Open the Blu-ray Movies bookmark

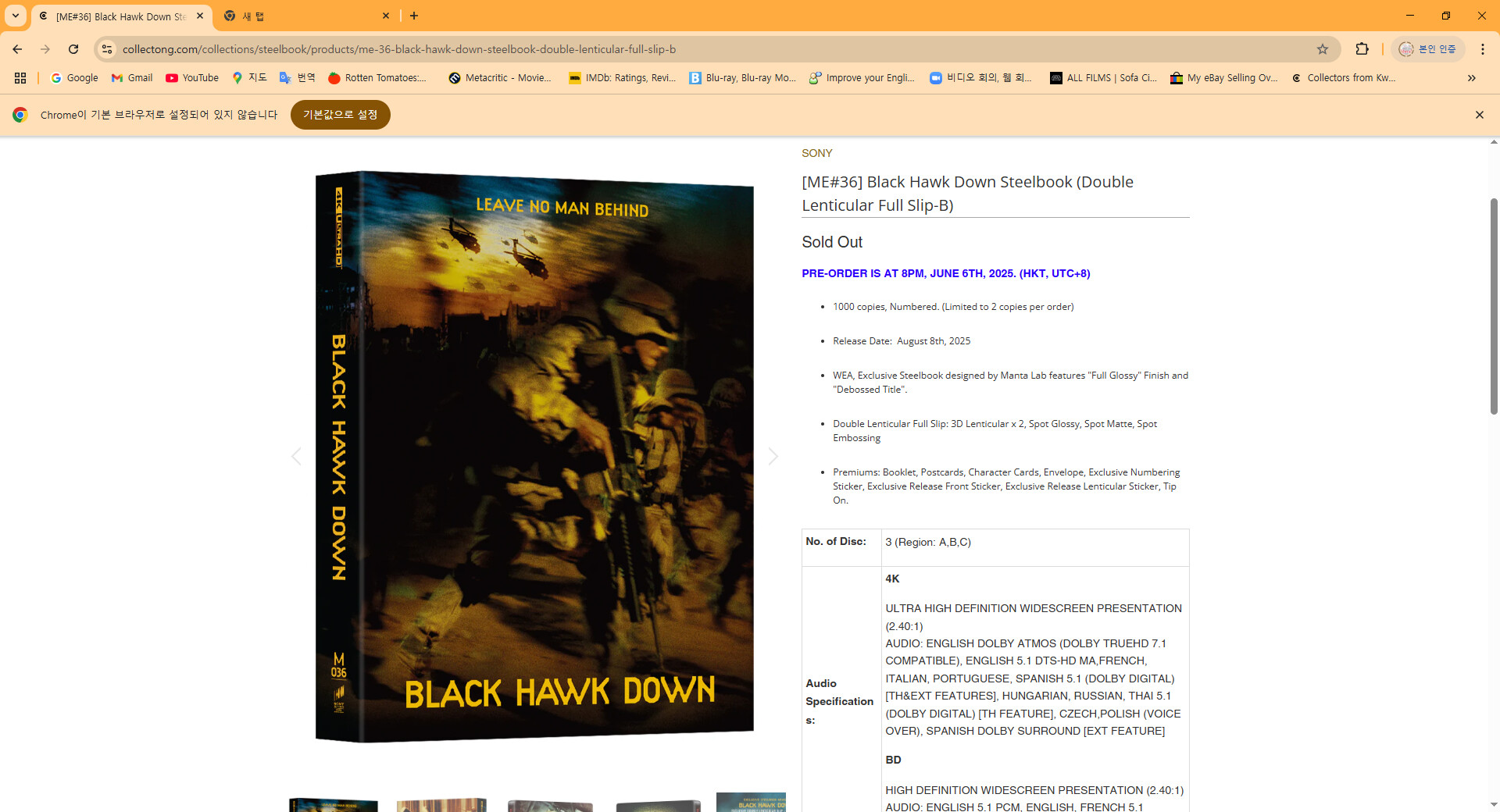(x=743, y=78)
